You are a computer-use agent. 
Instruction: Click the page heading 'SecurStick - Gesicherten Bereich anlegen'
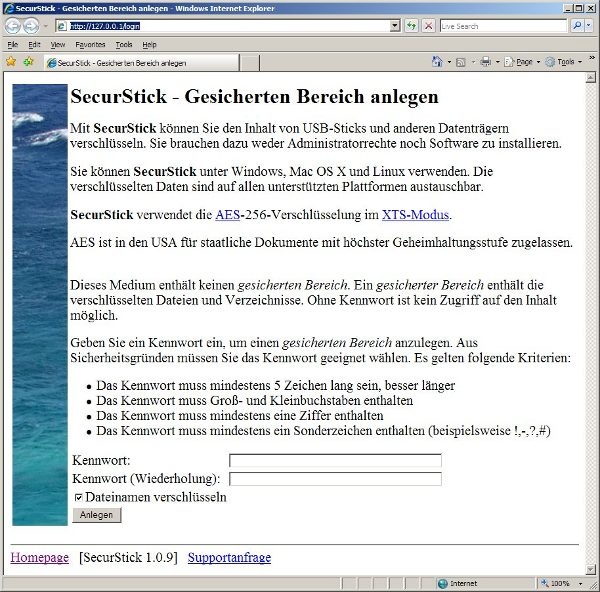(254, 96)
